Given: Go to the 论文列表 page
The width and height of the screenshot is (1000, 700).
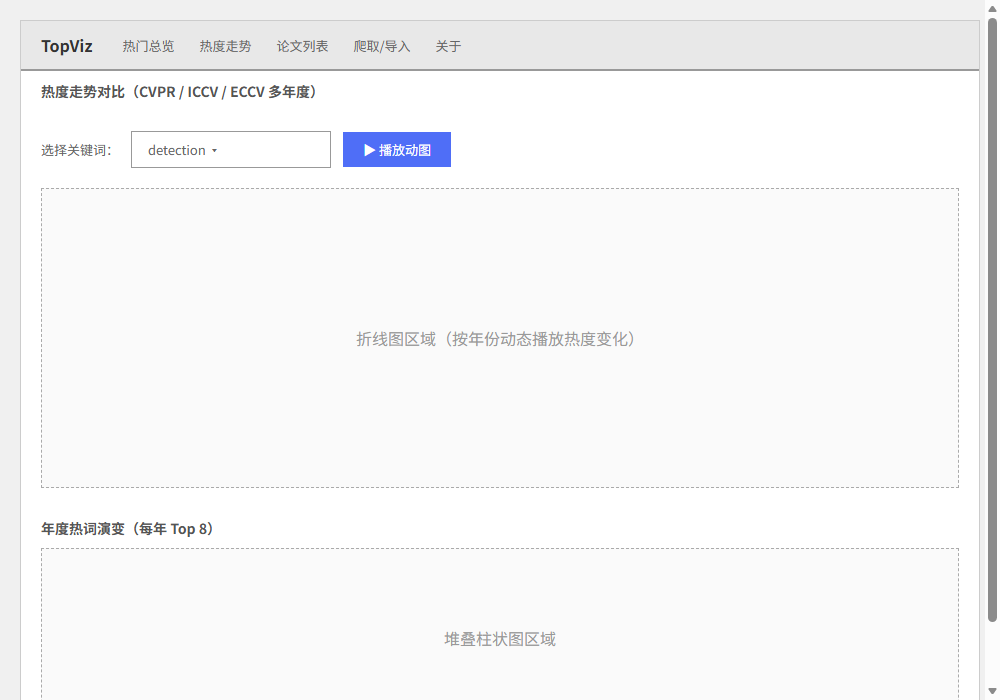Looking at the screenshot, I should point(302,46).
